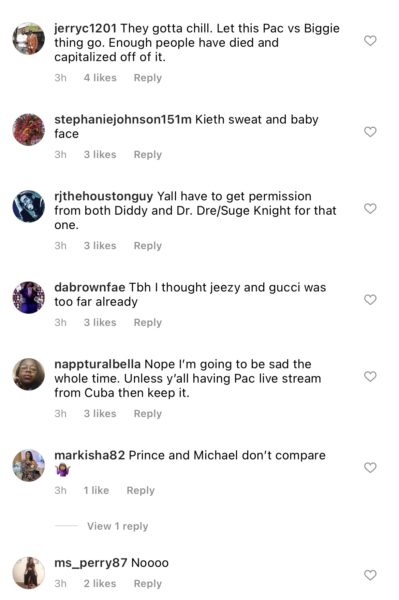The width and height of the screenshot is (399, 600).
Task: Tap the heart next to dabrownfae's comment
Action: pos(370,300)
